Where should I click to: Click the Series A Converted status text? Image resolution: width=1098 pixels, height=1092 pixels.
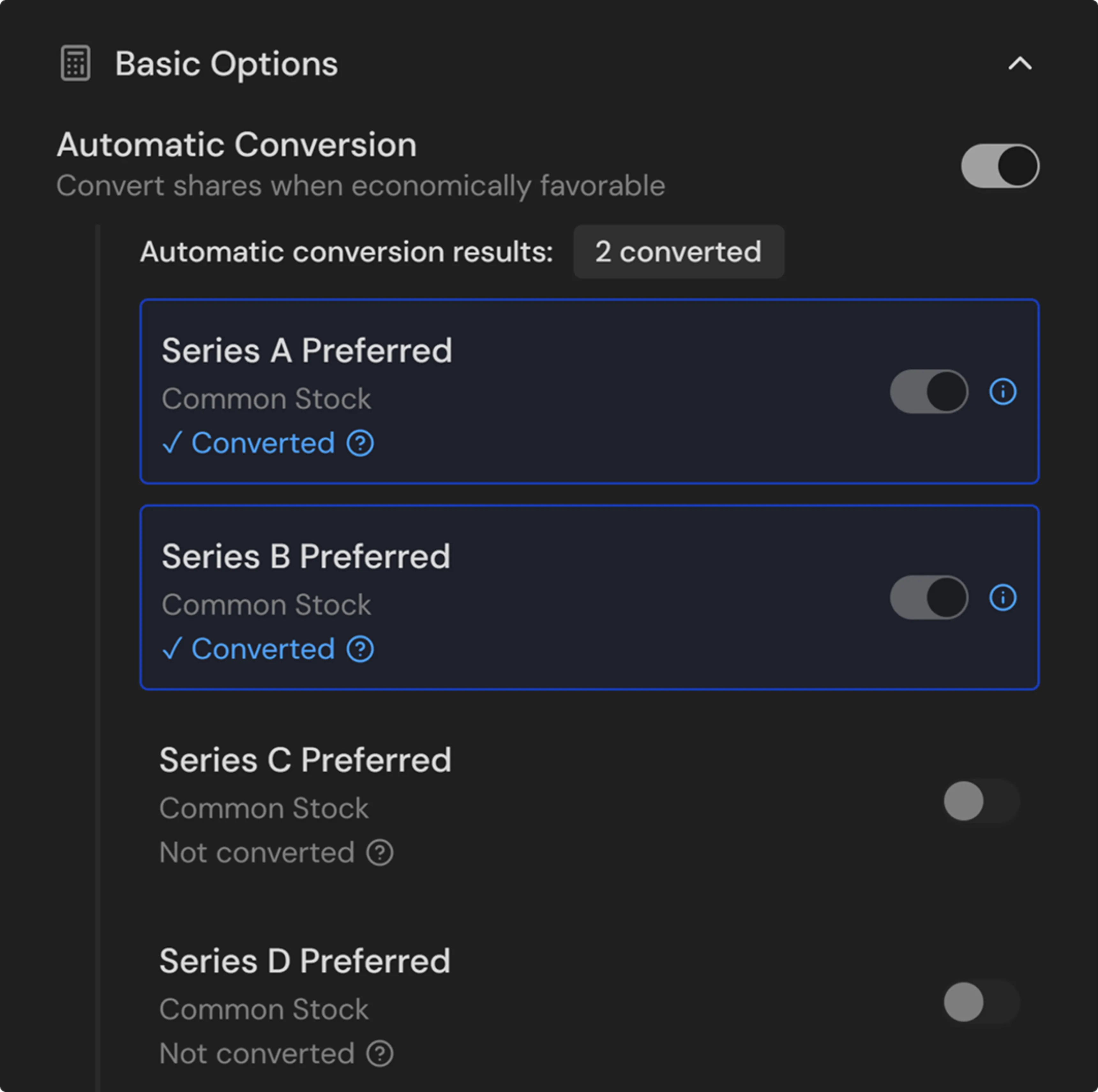point(263,444)
